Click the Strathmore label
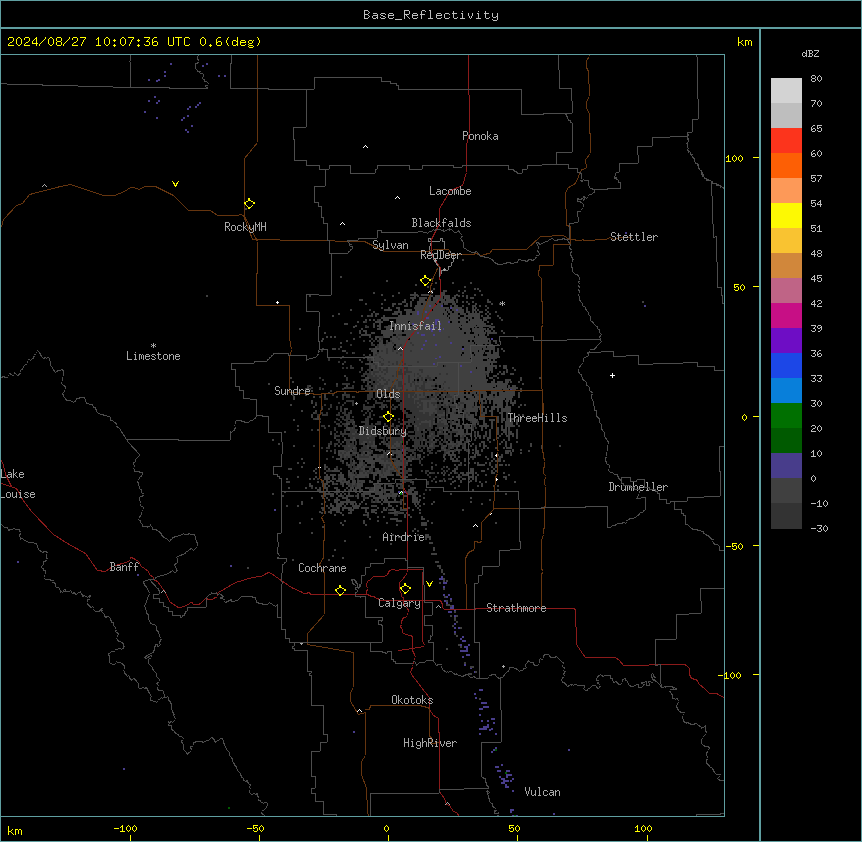 click(516, 608)
